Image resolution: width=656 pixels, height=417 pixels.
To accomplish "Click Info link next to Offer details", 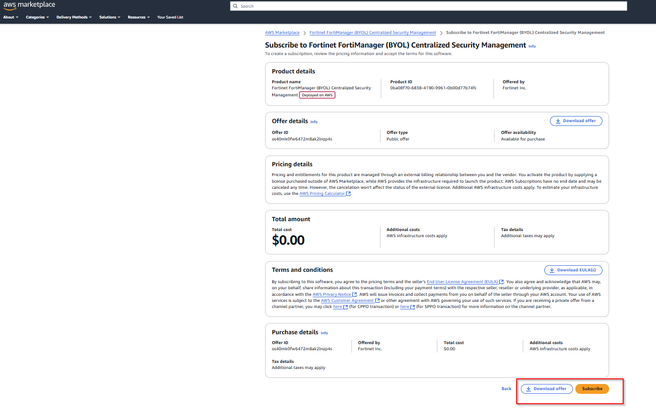I will pos(314,122).
